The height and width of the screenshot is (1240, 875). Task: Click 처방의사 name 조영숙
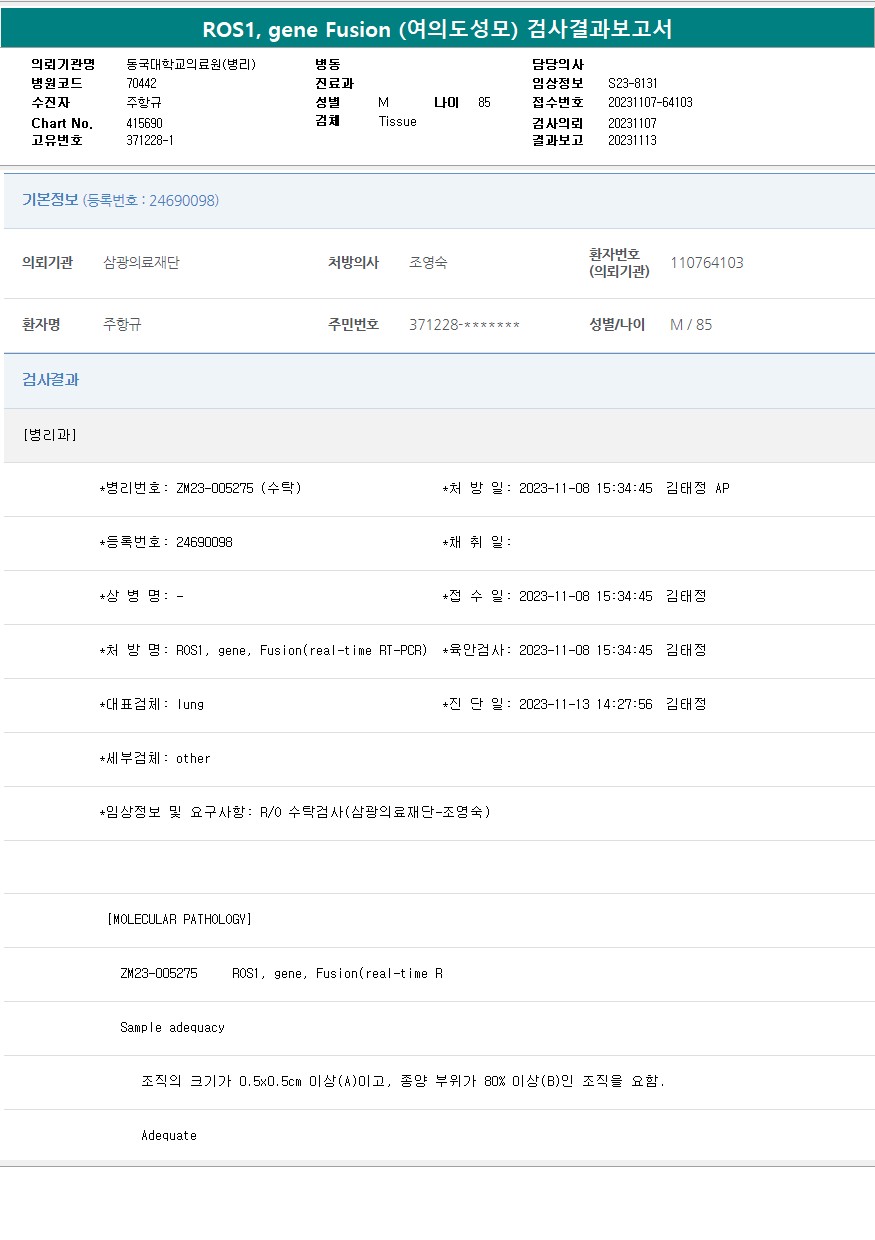coord(428,263)
